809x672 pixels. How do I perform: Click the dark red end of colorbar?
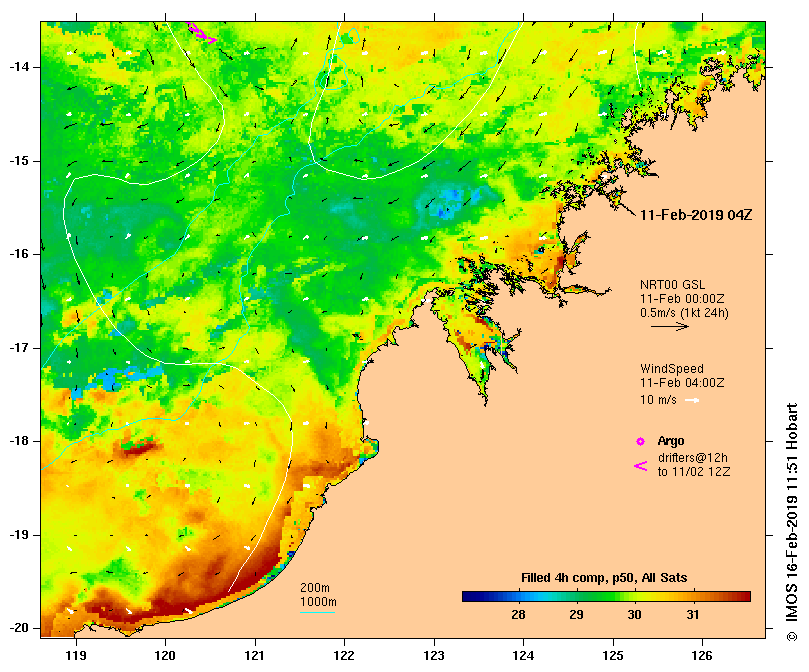coord(745,597)
